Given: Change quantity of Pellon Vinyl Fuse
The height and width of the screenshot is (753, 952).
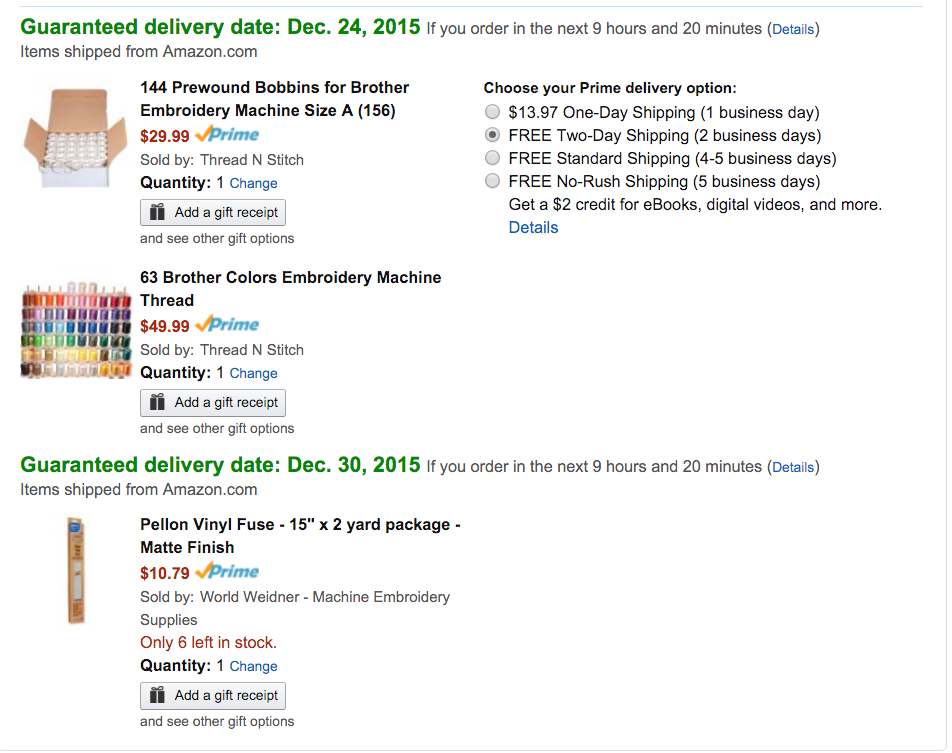Looking at the screenshot, I should 253,667.
